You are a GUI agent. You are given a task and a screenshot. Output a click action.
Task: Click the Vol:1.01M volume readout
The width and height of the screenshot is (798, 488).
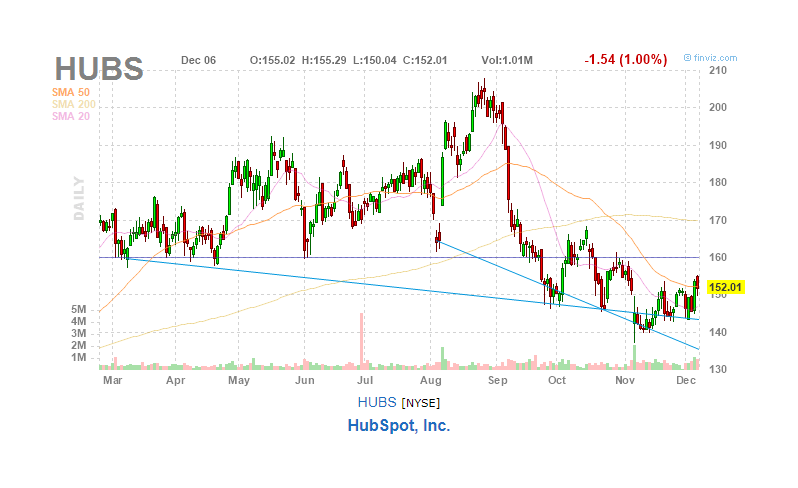pyautogui.click(x=507, y=60)
